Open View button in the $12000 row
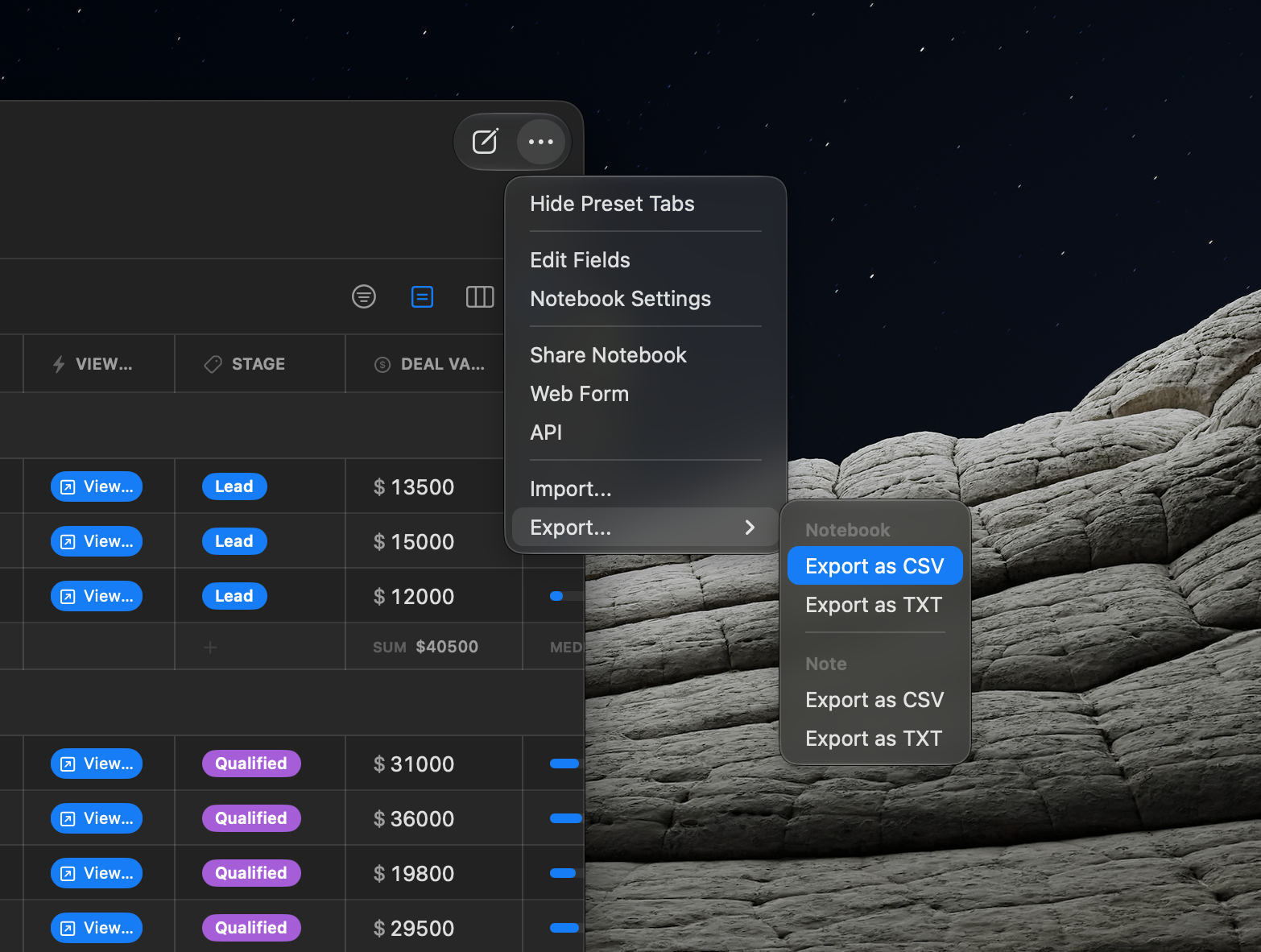Screen dimensions: 1261x952 coord(97,596)
